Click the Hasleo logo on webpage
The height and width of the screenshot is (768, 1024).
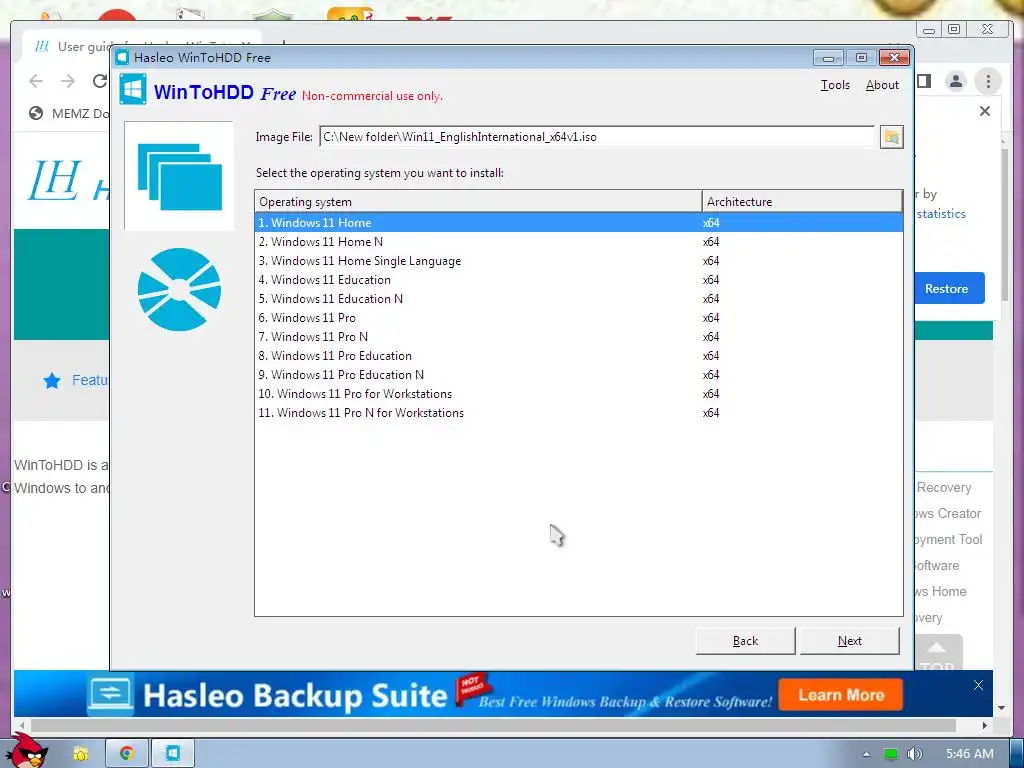click(68, 181)
